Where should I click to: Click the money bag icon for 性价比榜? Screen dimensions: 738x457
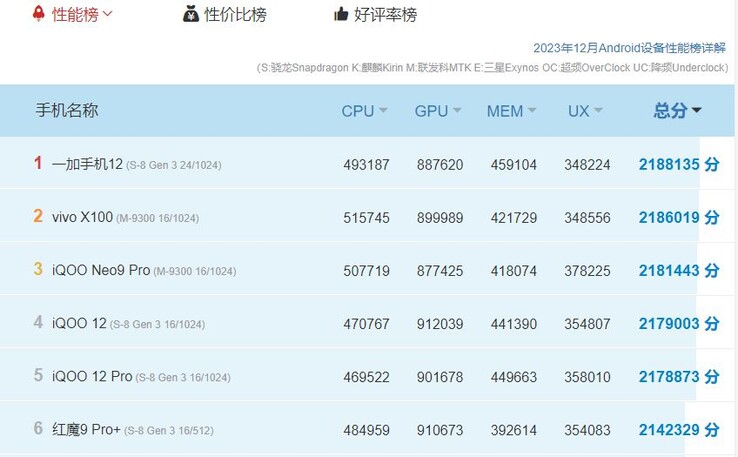191,14
